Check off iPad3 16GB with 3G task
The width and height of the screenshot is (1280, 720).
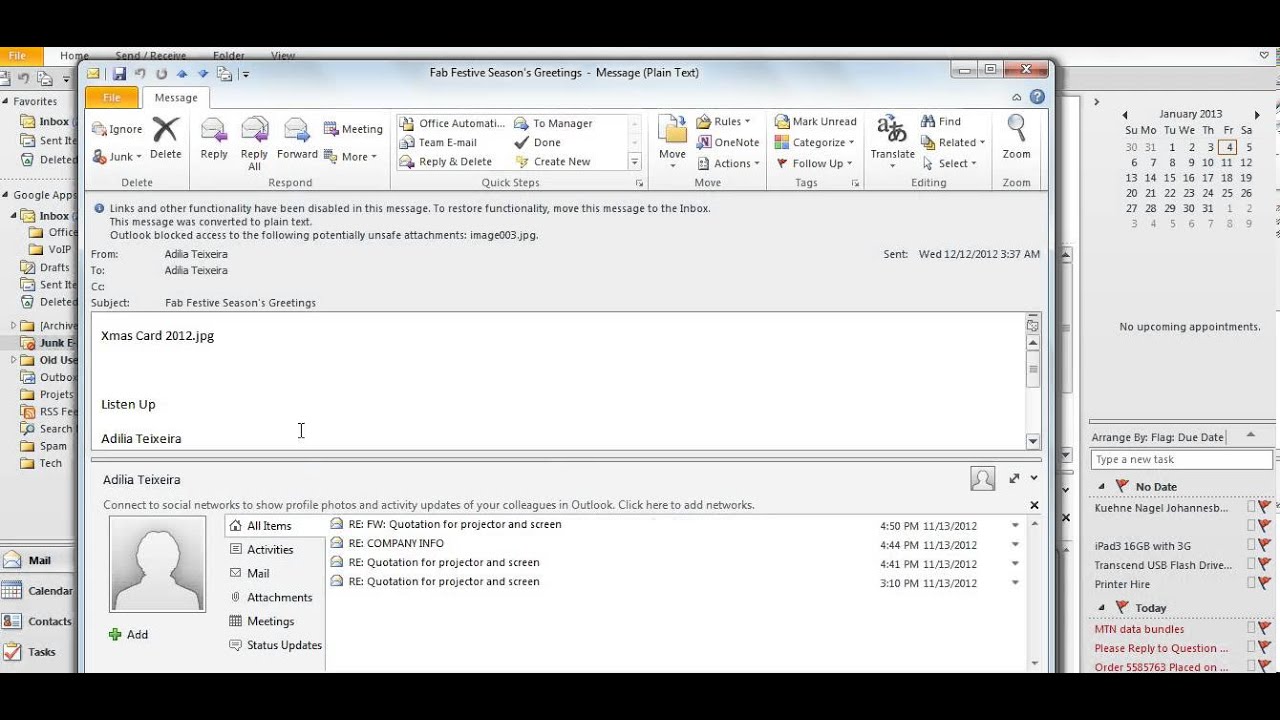1251,546
